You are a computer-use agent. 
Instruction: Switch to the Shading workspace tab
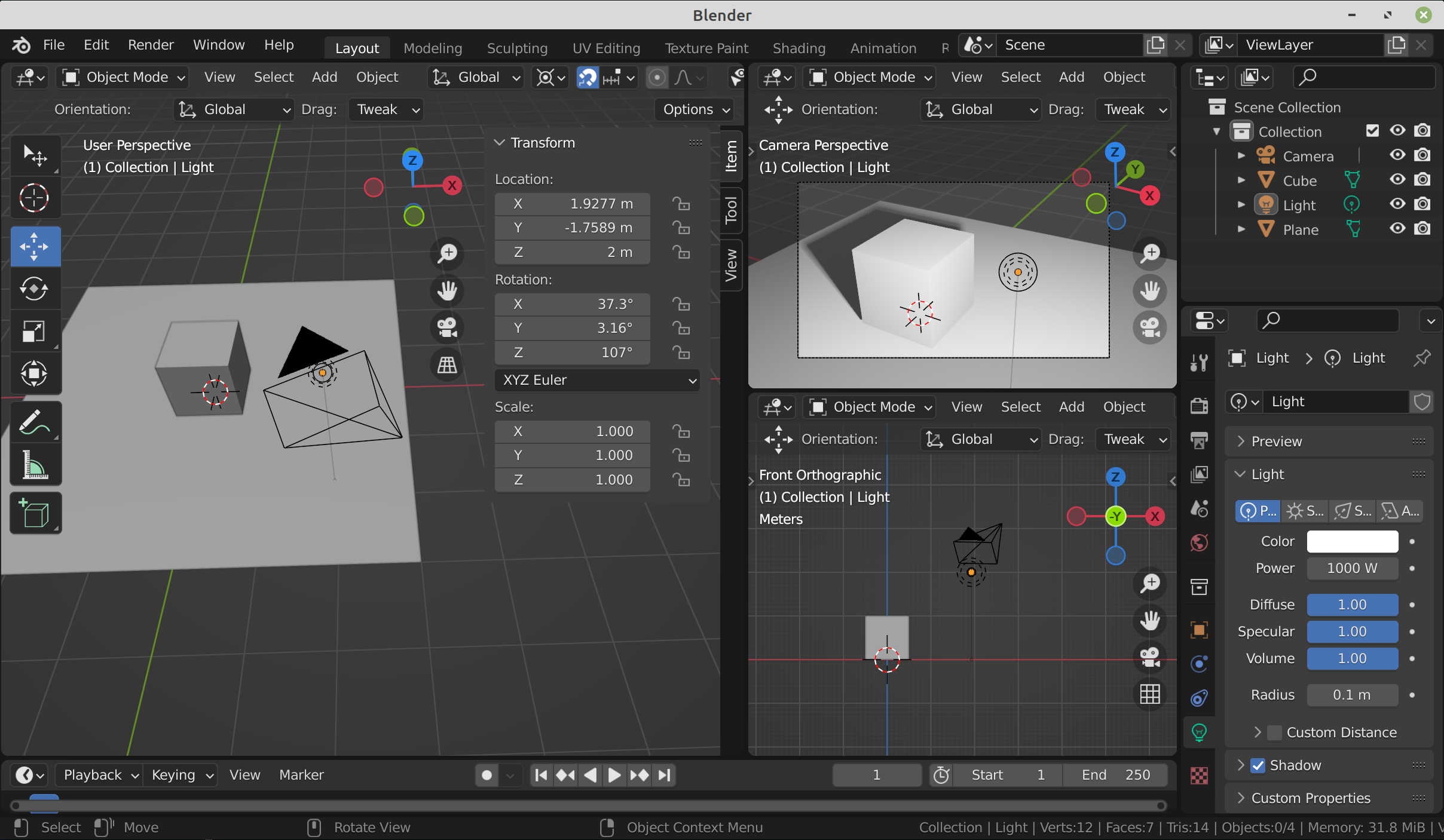tap(799, 48)
